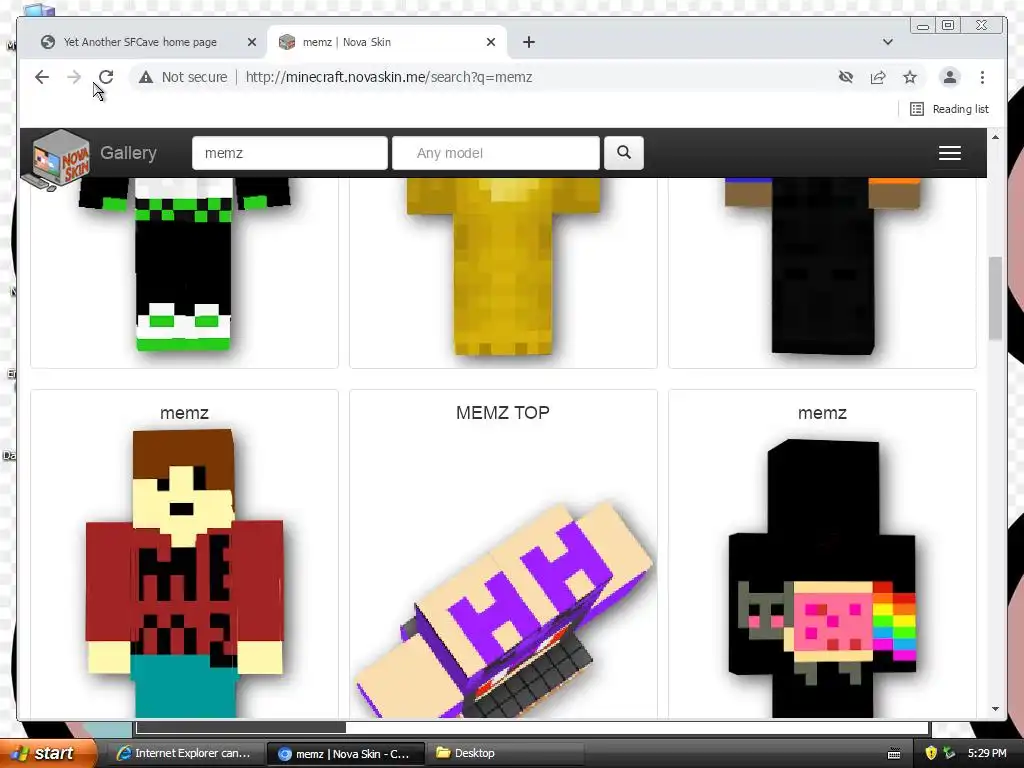Viewport: 1024px width, 768px height.
Task: Click the taskbar clock showing 5:29 PM
Action: pyautogui.click(x=987, y=753)
